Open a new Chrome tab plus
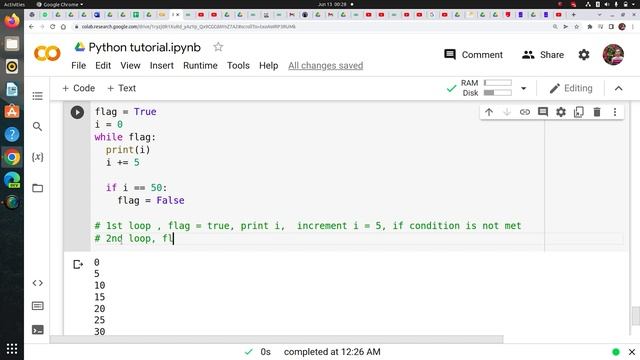The width and height of the screenshot is (640, 360). pyautogui.click(x=573, y=15)
